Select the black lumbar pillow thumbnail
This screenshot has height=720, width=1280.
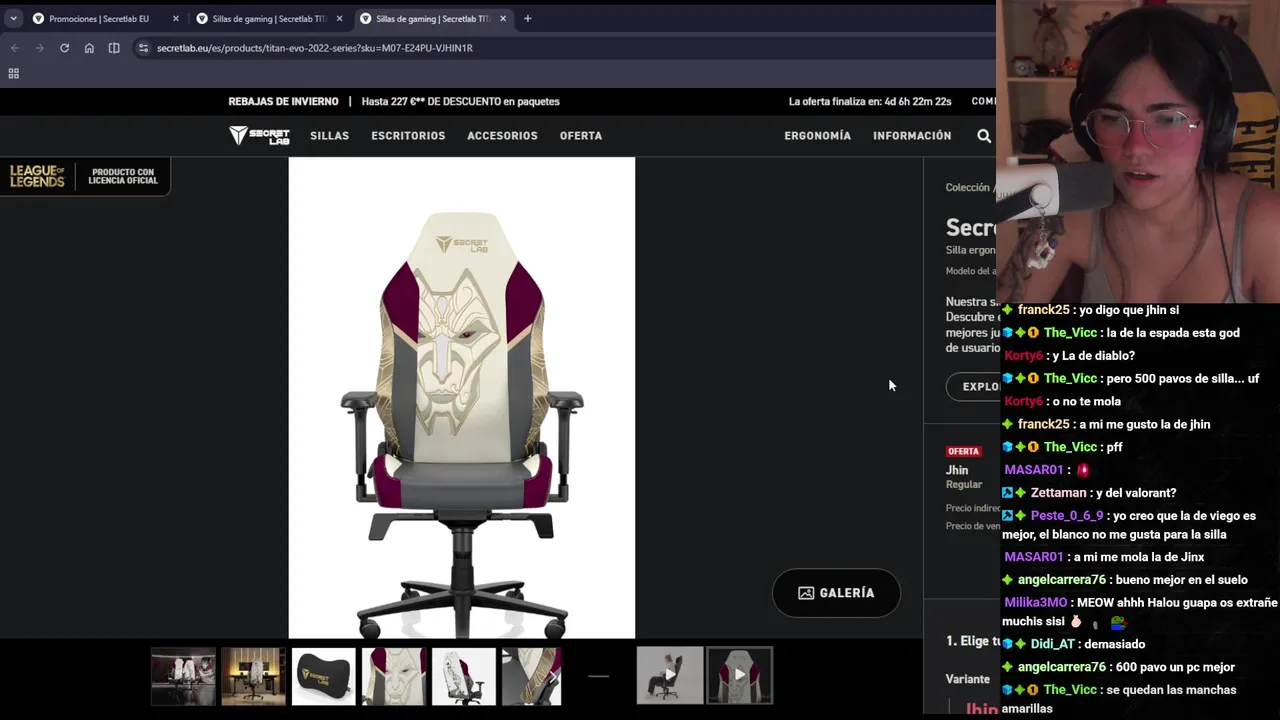(x=323, y=676)
